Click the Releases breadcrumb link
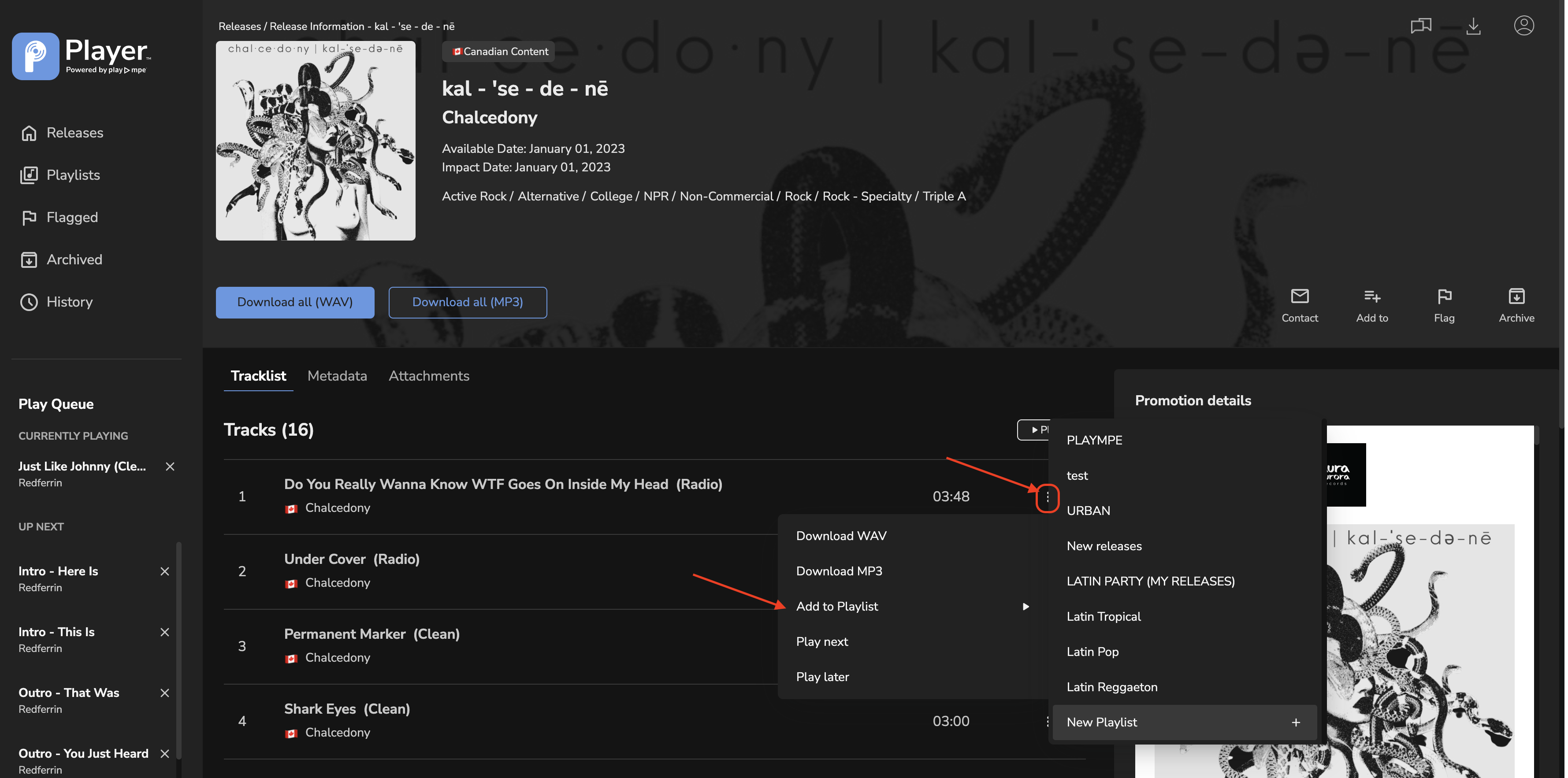This screenshot has width=1568, height=778. click(x=239, y=26)
